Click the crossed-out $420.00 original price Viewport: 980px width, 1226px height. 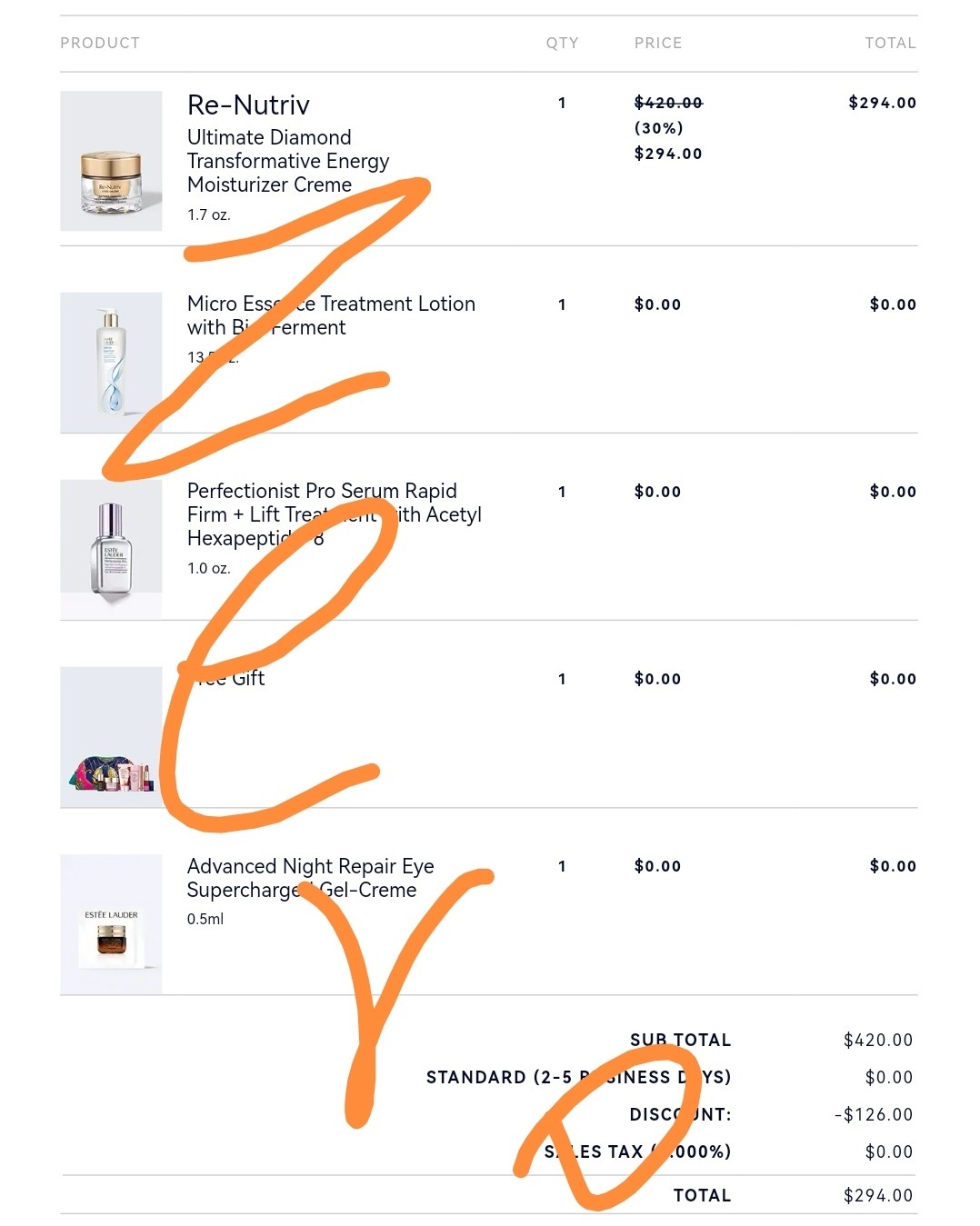(668, 103)
